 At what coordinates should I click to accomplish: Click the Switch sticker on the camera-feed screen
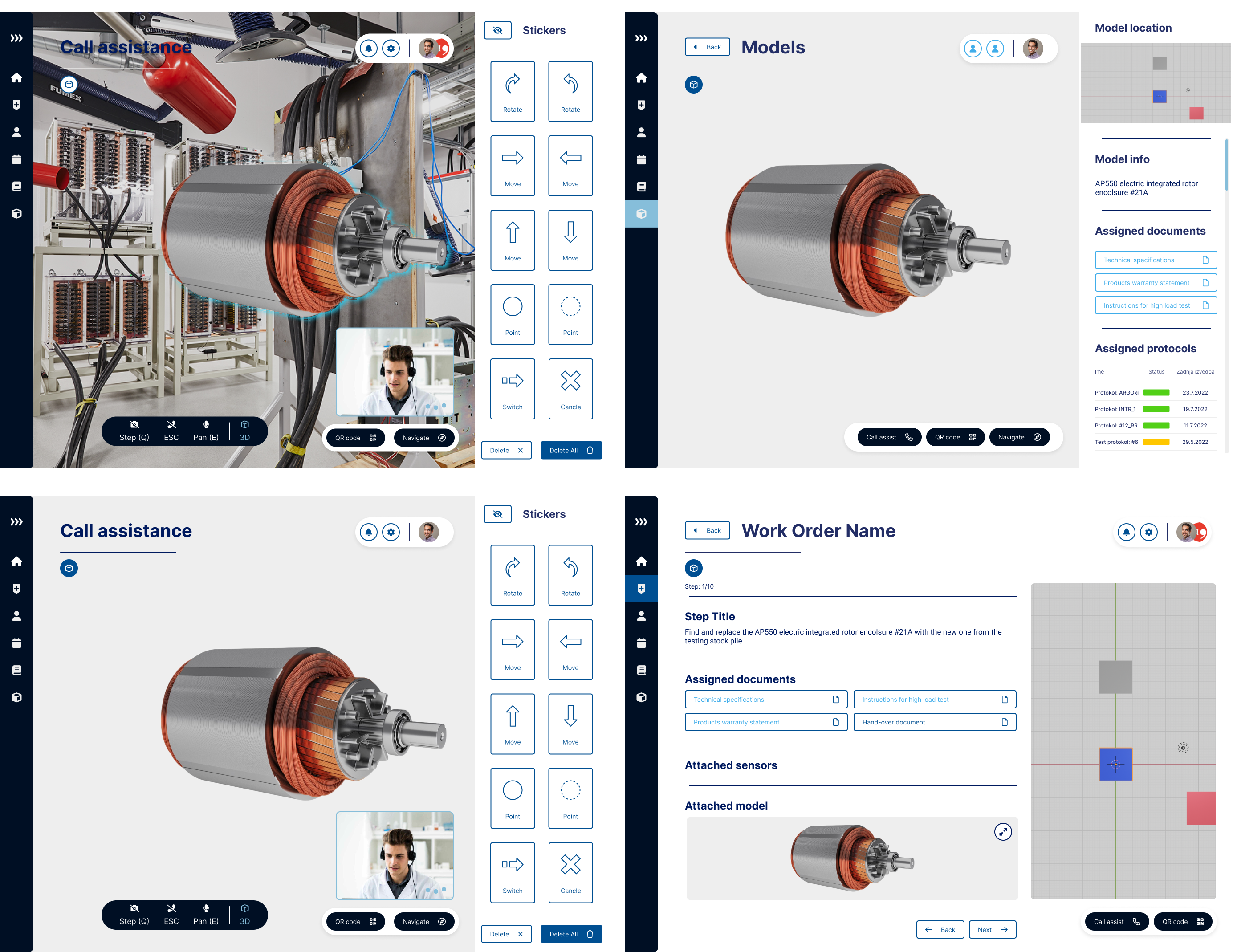(512, 388)
